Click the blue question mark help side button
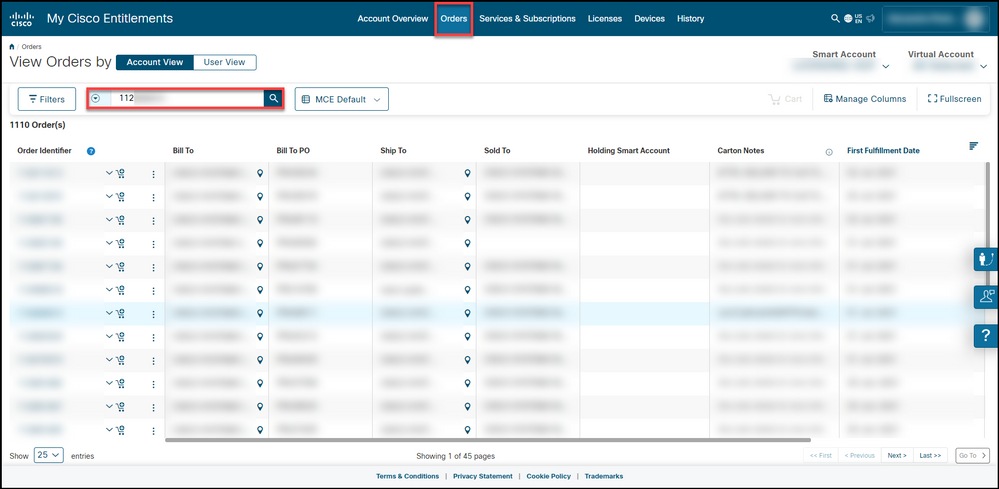Viewport: 999px width, 489px height. coord(985,335)
